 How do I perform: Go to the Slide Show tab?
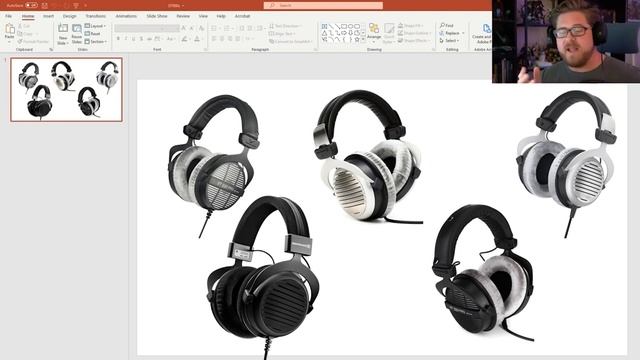(x=157, y=16)
